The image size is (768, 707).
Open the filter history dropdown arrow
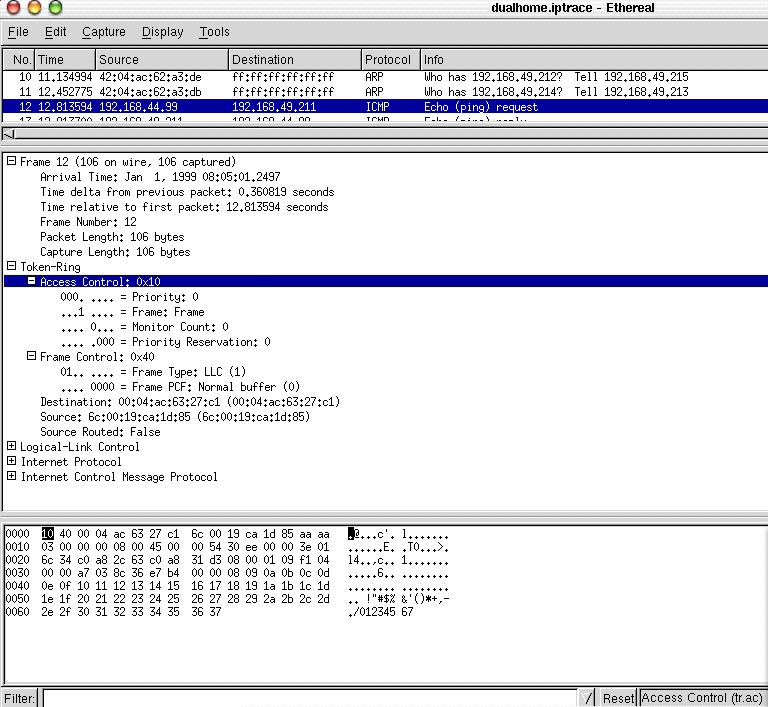click(588, 698)
